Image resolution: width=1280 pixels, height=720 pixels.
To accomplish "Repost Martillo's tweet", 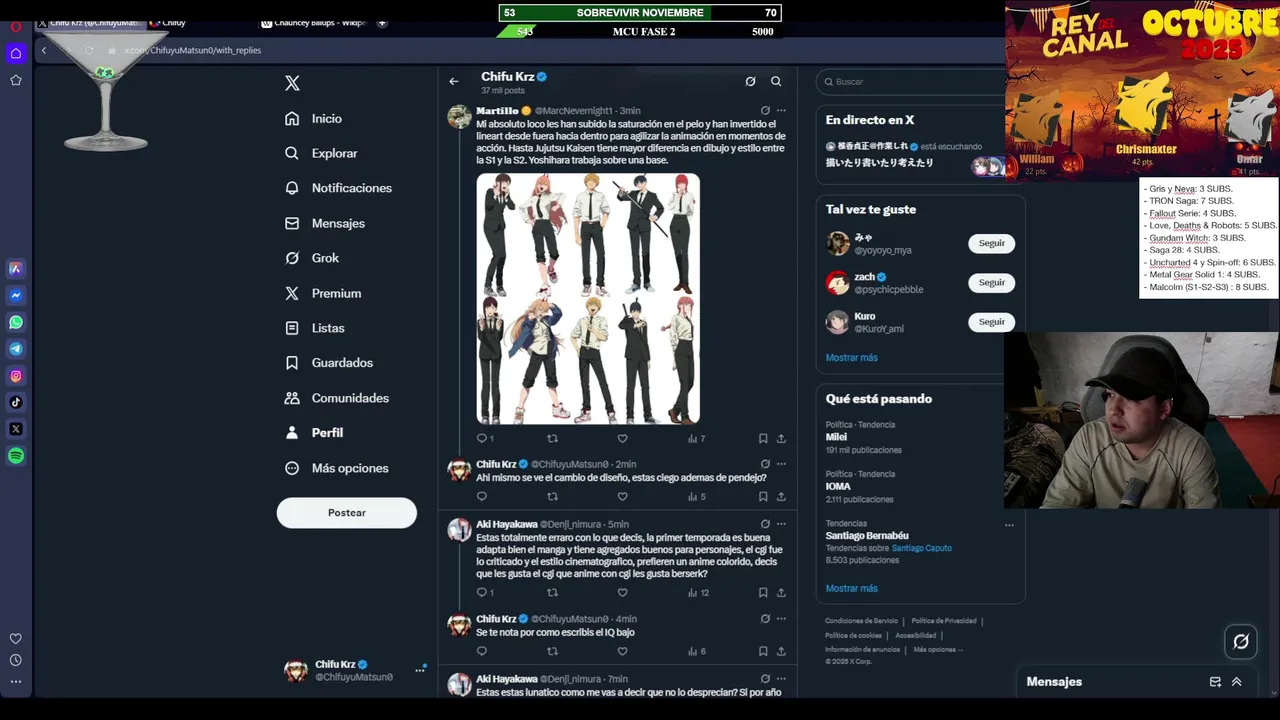I will [552, 438].
